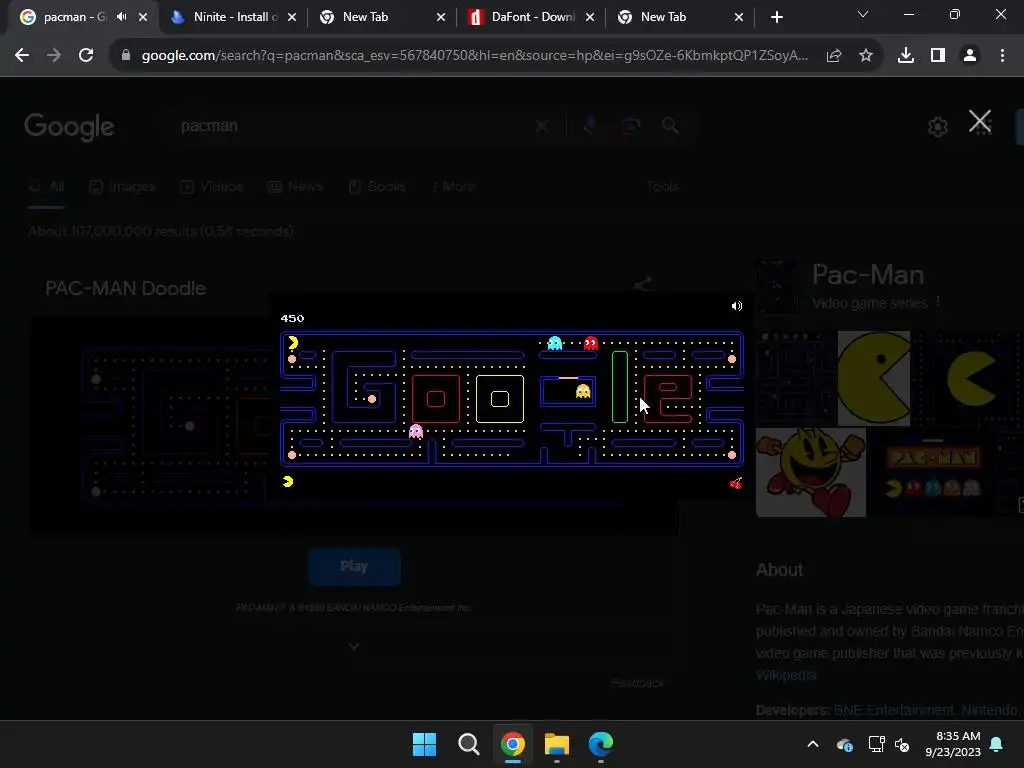Click the Wikipedia link in About
The width and height of the screenshot is (1024, 768).
(786, 675)
